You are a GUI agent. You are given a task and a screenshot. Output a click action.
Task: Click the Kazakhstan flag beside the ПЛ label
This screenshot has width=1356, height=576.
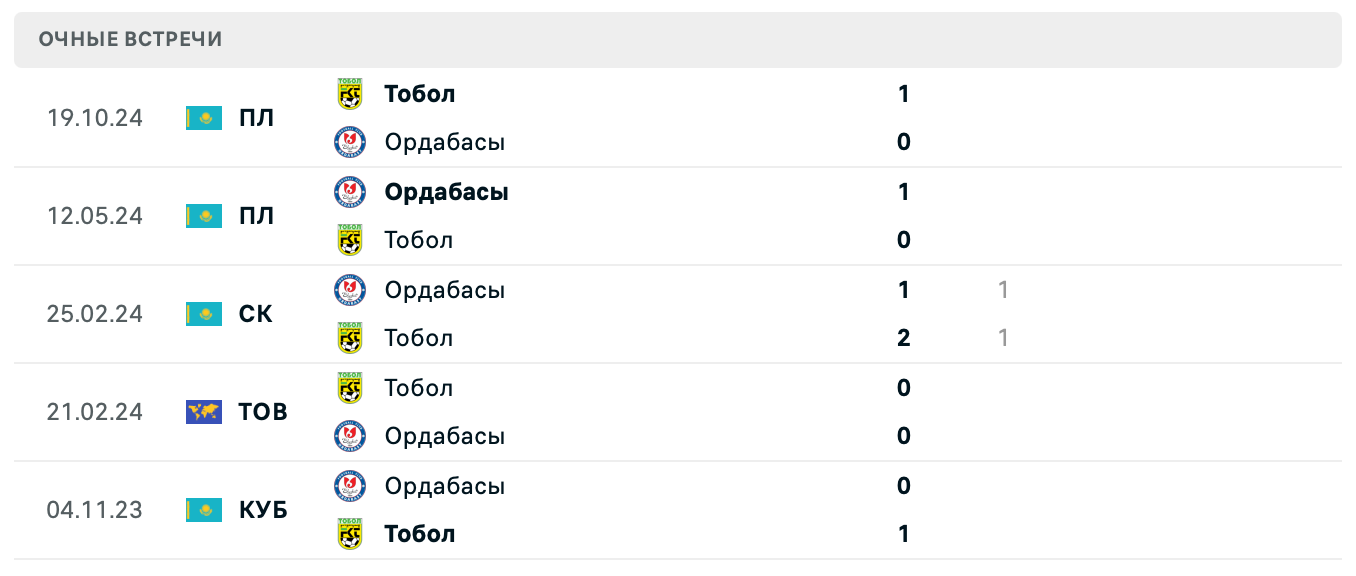(204, 117)
